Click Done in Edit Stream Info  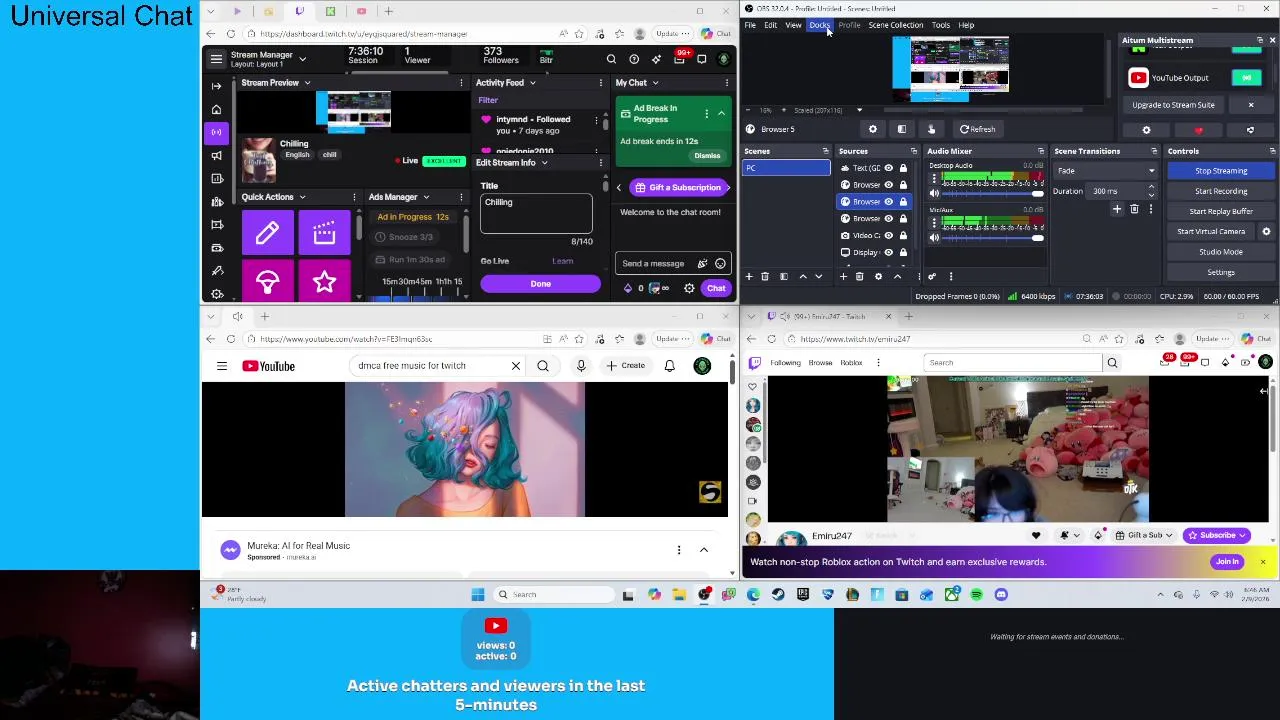pyautogui.click(x=540, y=284)
